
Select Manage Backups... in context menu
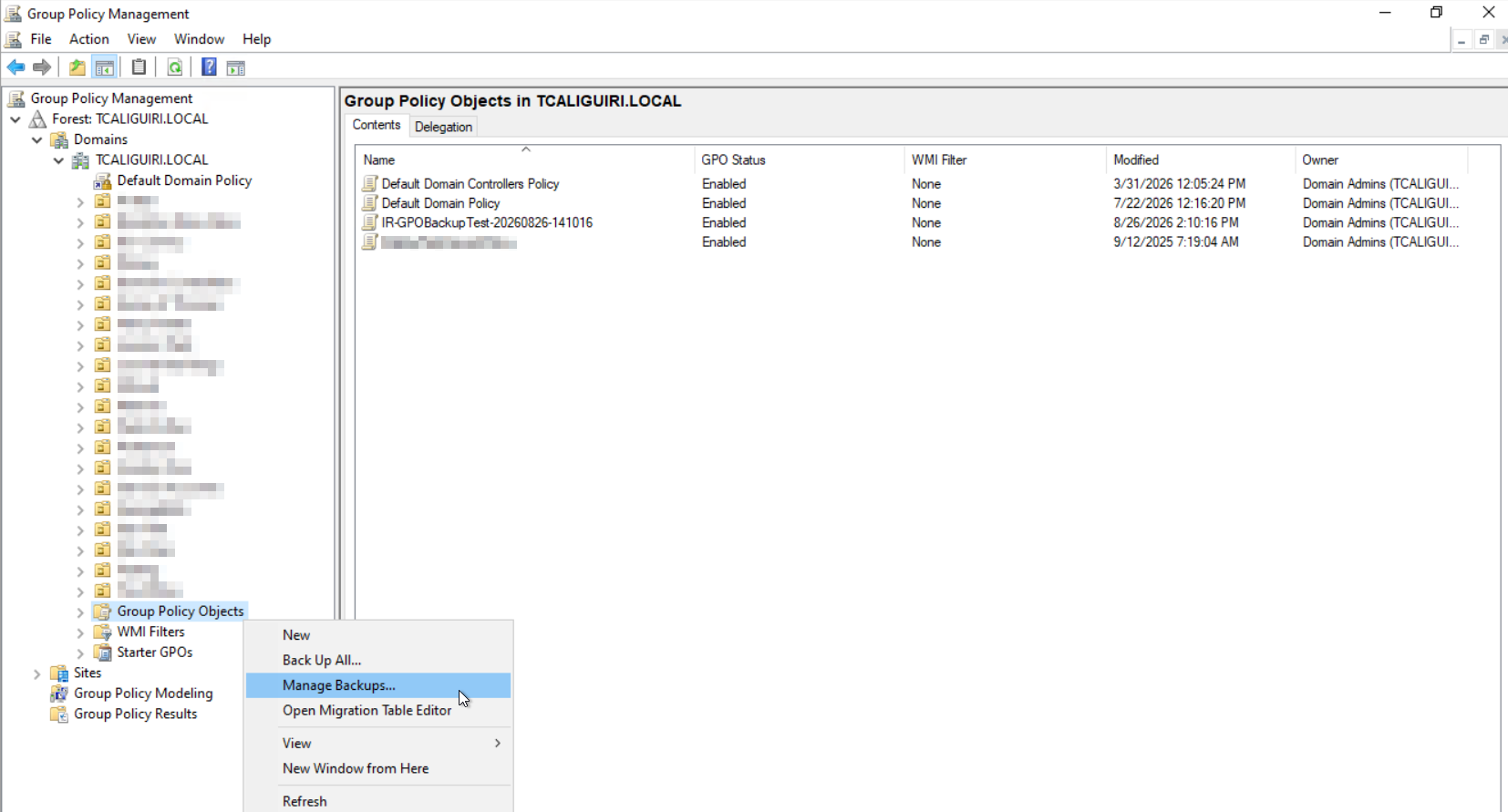pyautogui.click(x=378, y=685)
